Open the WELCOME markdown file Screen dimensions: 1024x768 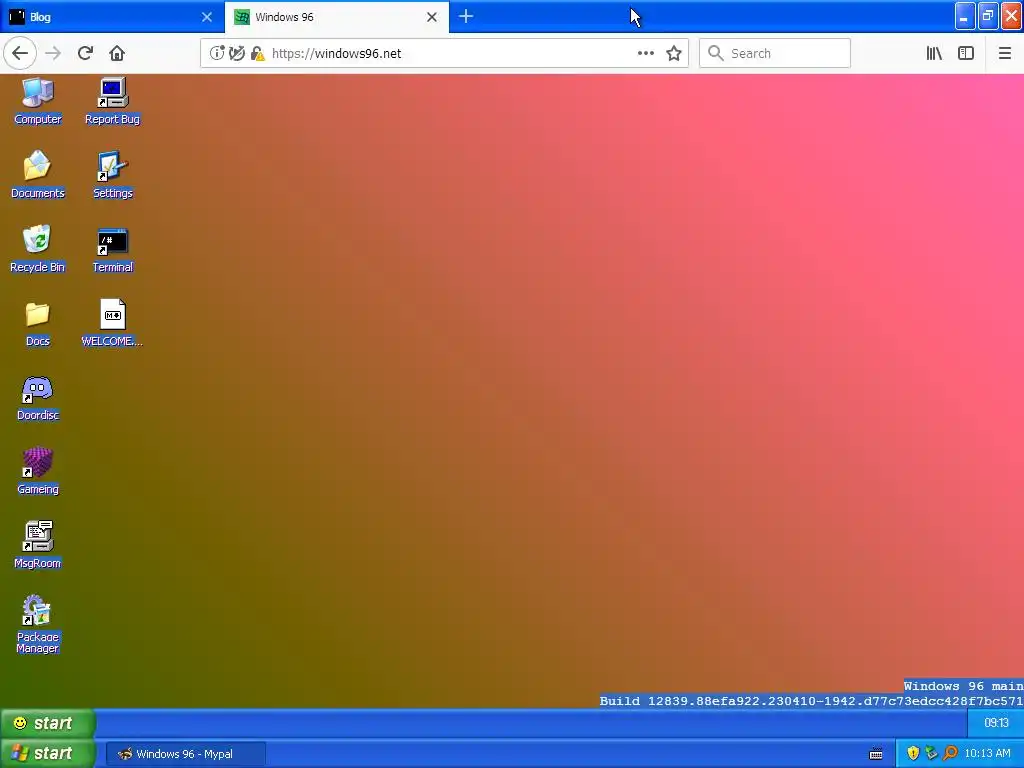pos(112,323)
